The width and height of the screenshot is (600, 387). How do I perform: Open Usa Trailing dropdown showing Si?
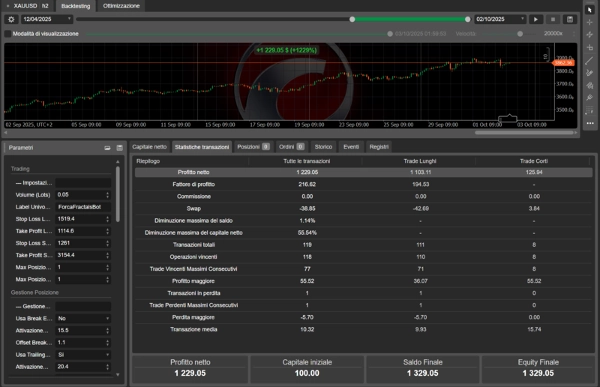(x=83, y=355)
